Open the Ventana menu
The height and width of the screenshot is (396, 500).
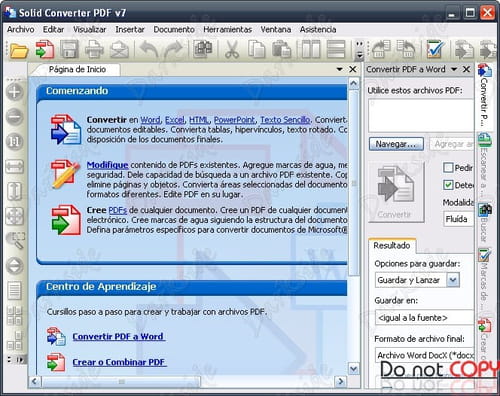276,30
